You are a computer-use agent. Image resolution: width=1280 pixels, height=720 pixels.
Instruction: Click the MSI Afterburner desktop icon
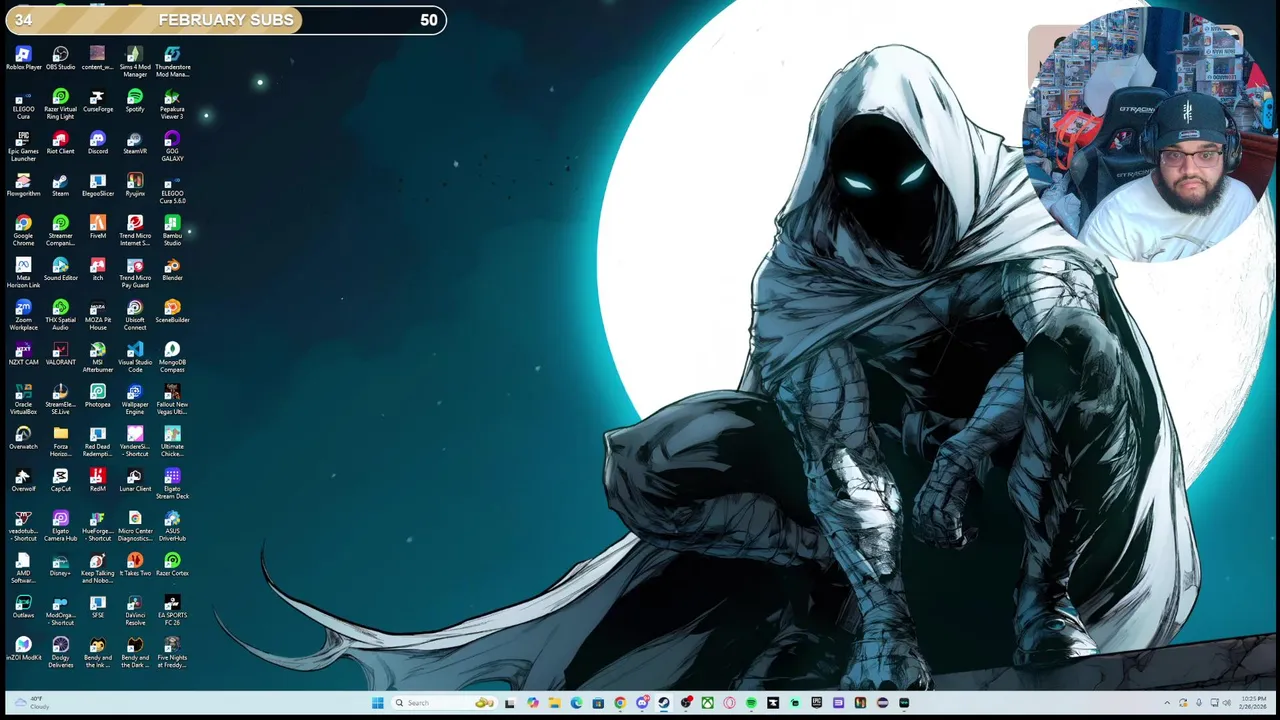[97, 357]
